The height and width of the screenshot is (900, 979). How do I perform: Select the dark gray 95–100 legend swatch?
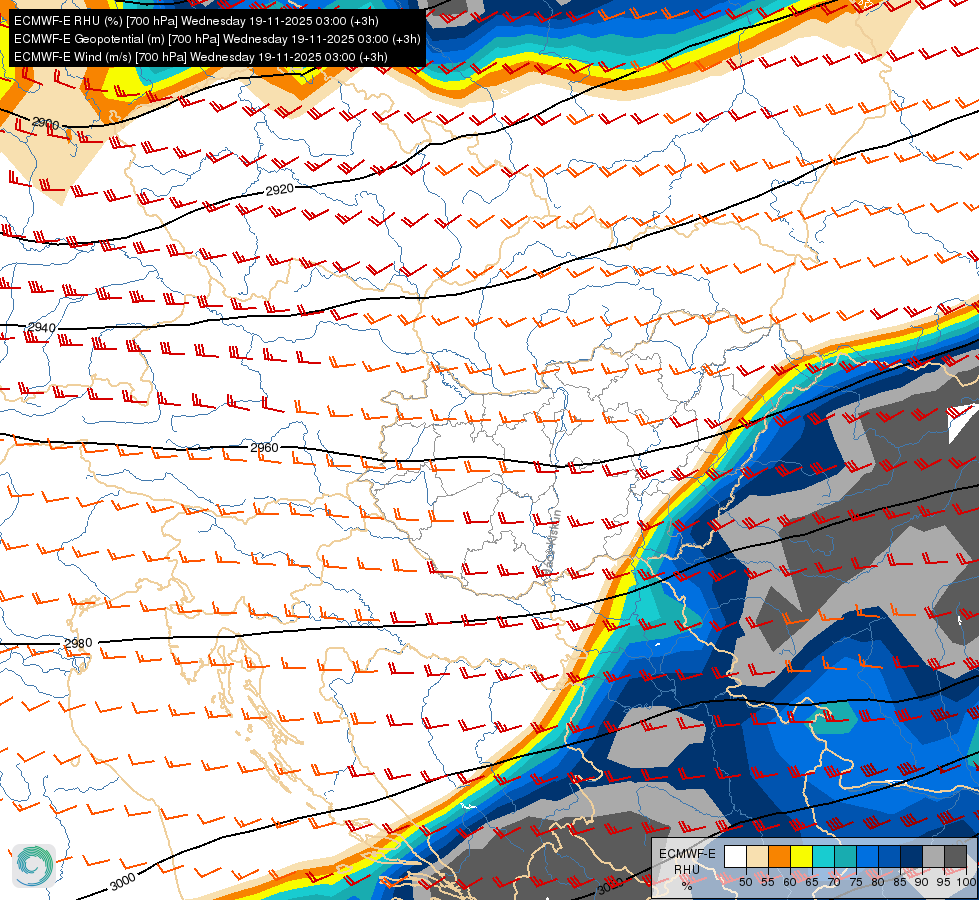click(955, 856)
